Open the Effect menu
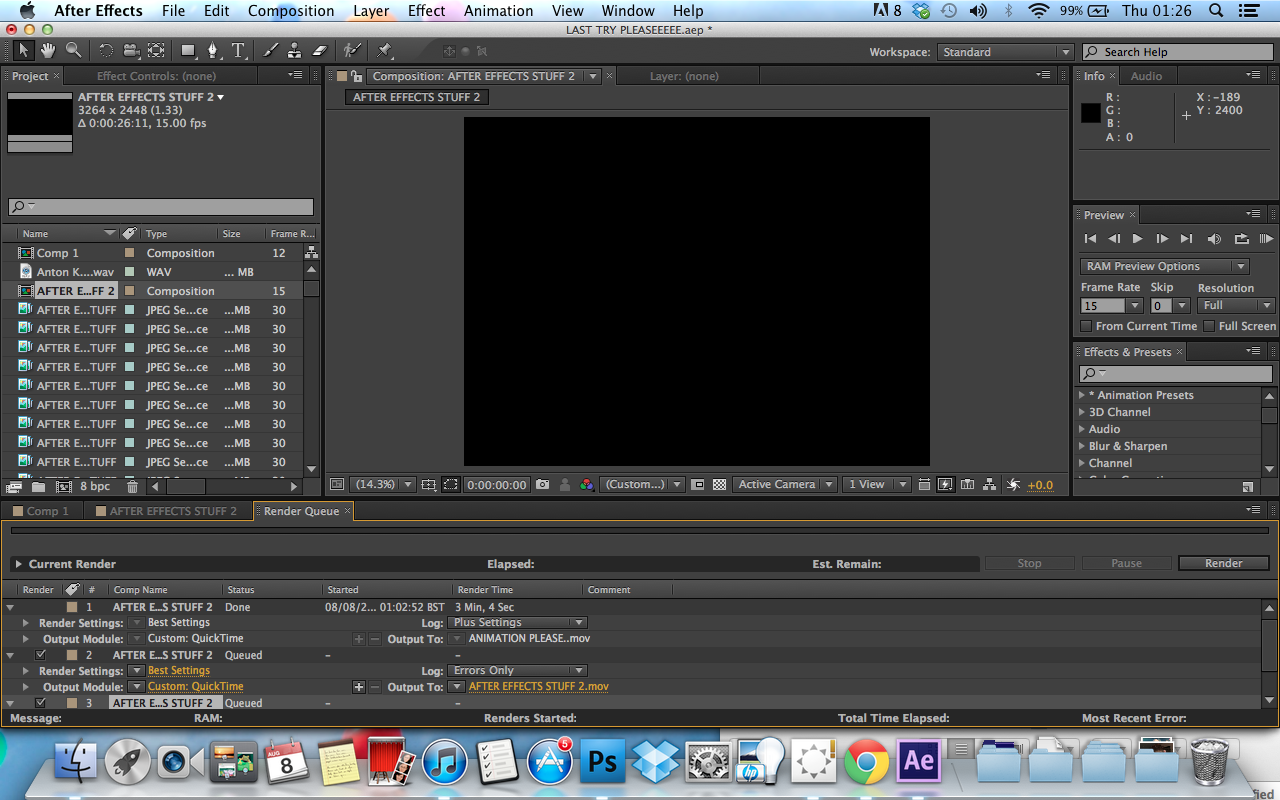Viewport: 1280px width, 800px height. click(x=426, y=11)
